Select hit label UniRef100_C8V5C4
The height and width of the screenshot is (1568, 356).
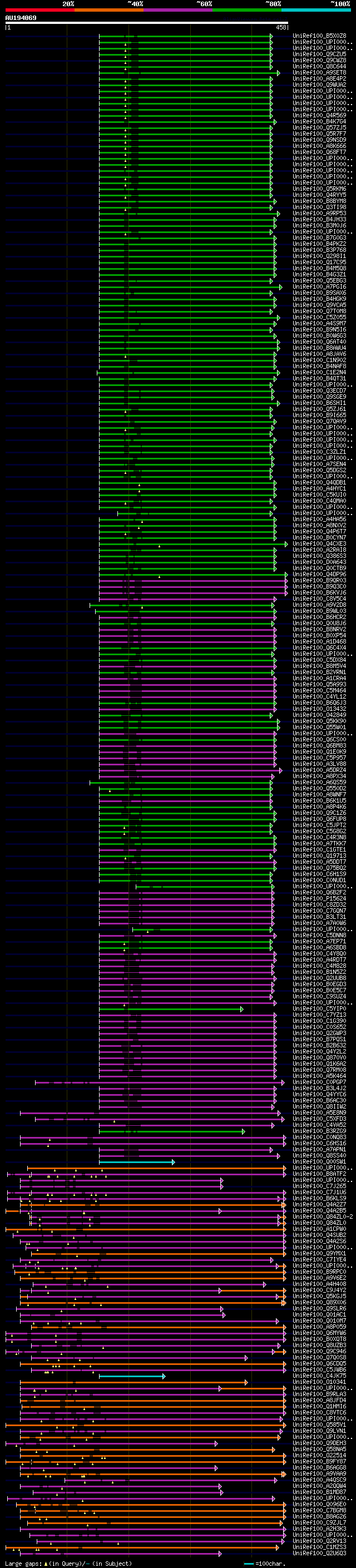pos(319,598)
